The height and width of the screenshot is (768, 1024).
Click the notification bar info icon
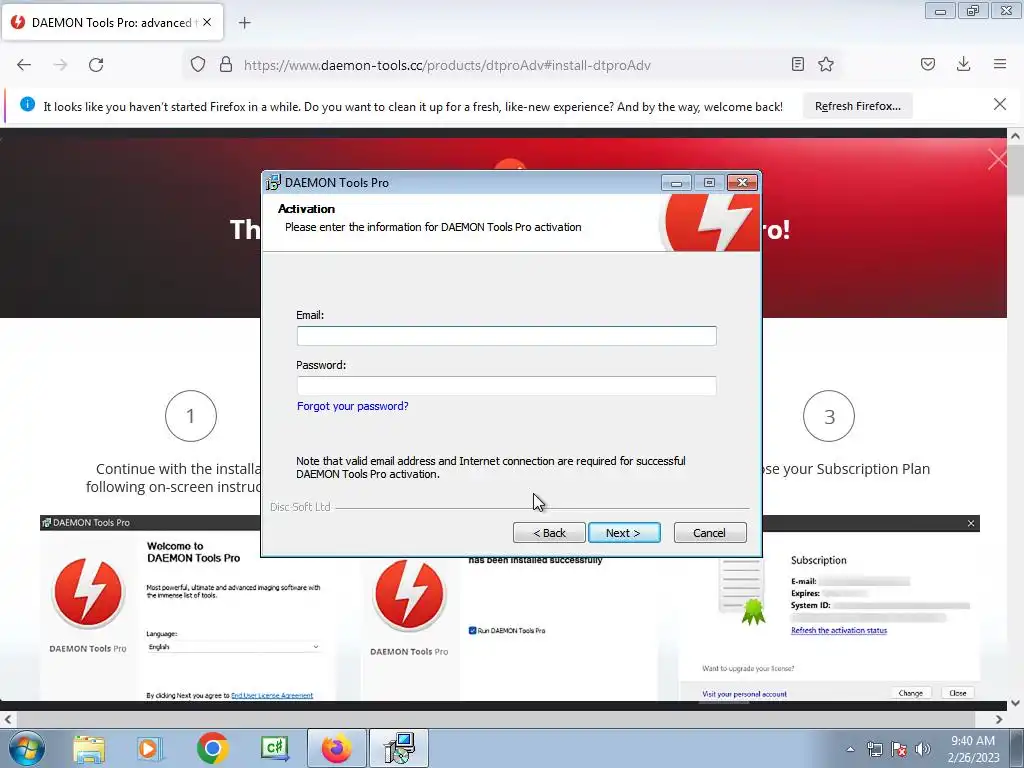click(27, 104)
